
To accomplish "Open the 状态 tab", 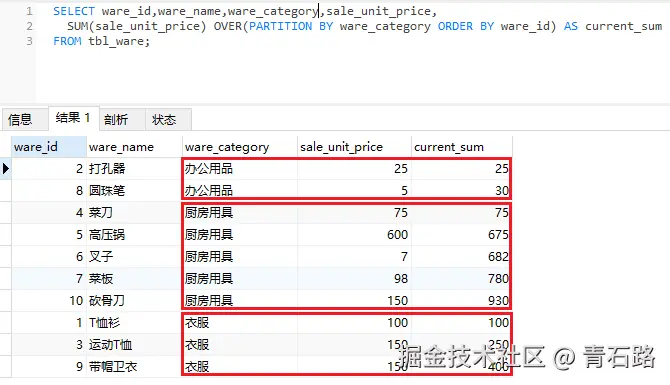I will (168, 119).
